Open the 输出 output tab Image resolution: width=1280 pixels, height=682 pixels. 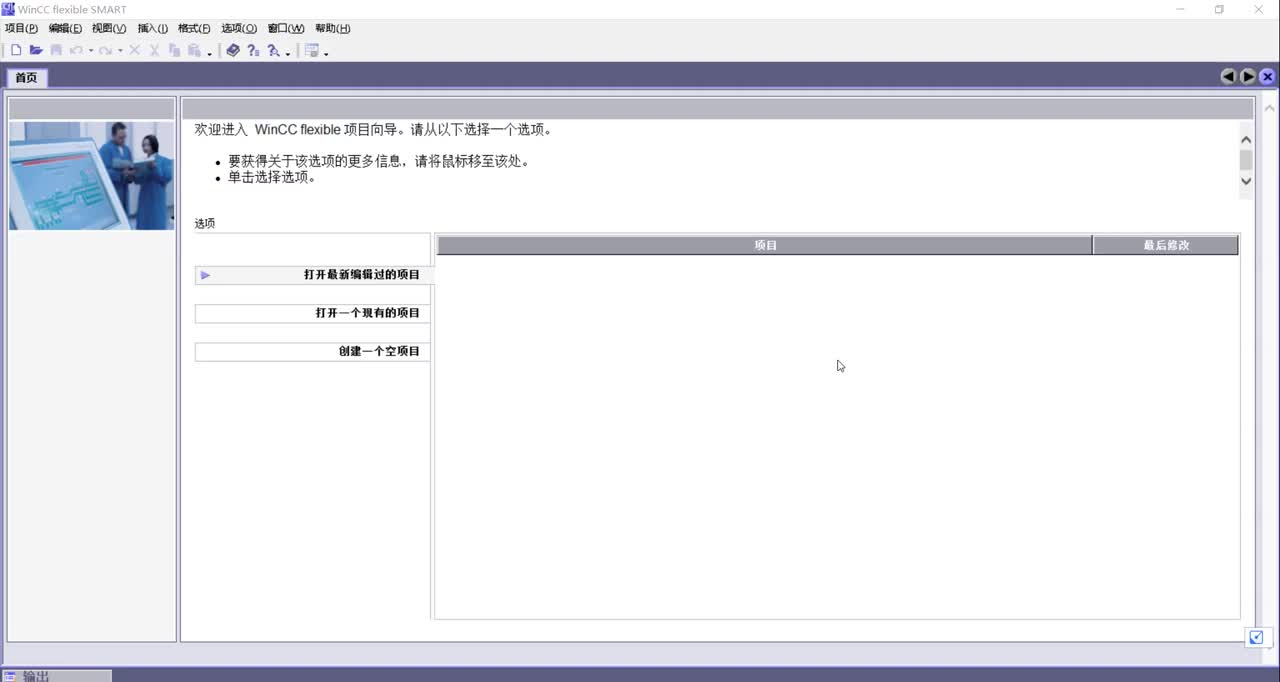(x=56, y=676)
